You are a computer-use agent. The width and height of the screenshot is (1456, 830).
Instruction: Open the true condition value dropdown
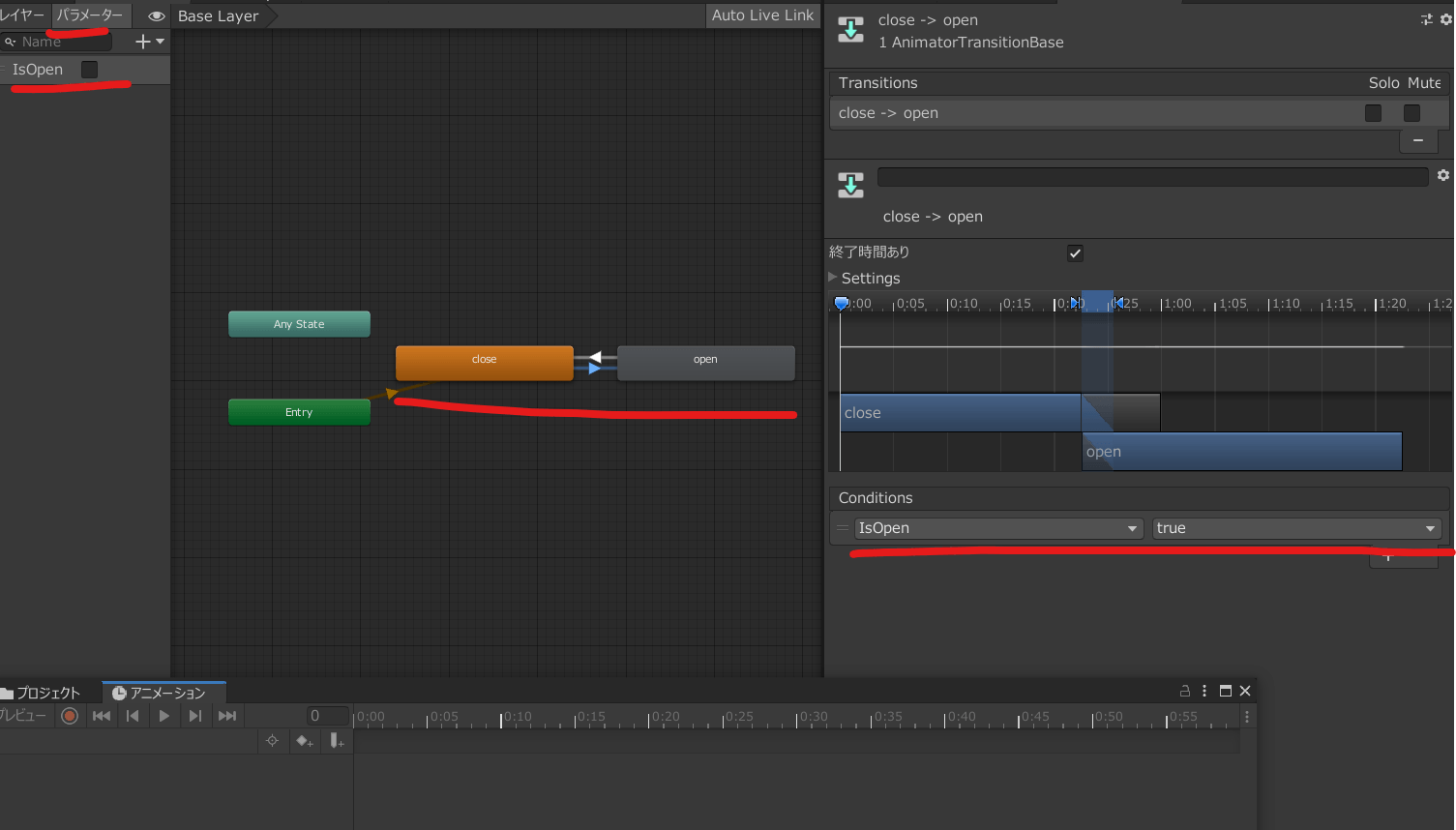[x=1295, y=528]
